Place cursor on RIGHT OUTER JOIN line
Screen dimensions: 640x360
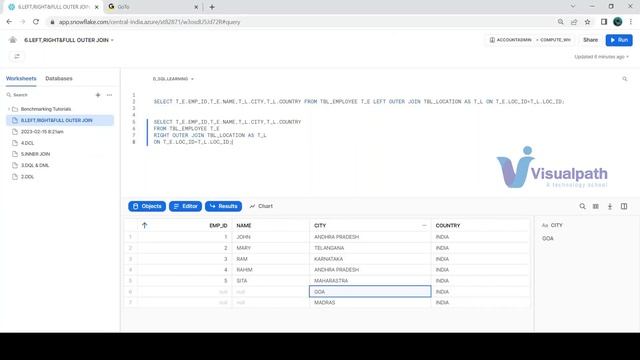point(210,135)
